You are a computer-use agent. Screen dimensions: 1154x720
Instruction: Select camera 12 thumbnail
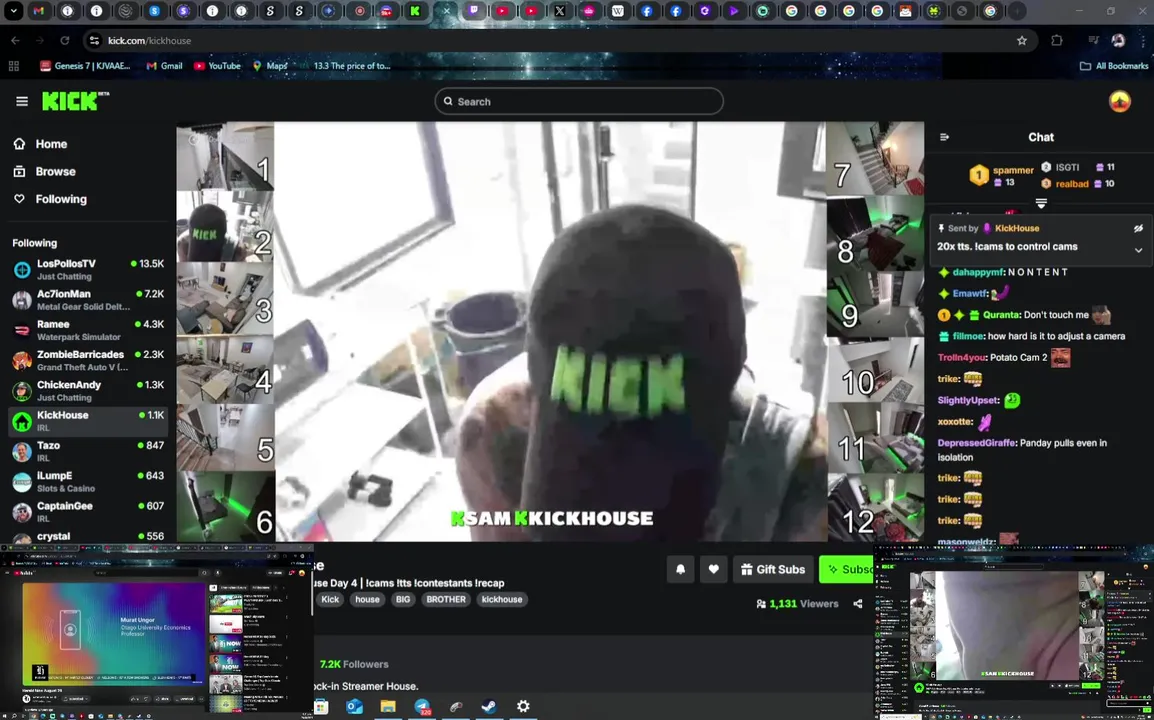point(875,507)
